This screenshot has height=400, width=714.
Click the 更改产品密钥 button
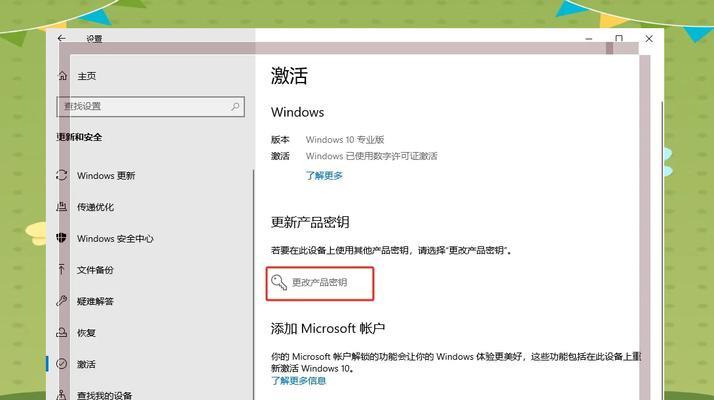(x=320, y=283)
